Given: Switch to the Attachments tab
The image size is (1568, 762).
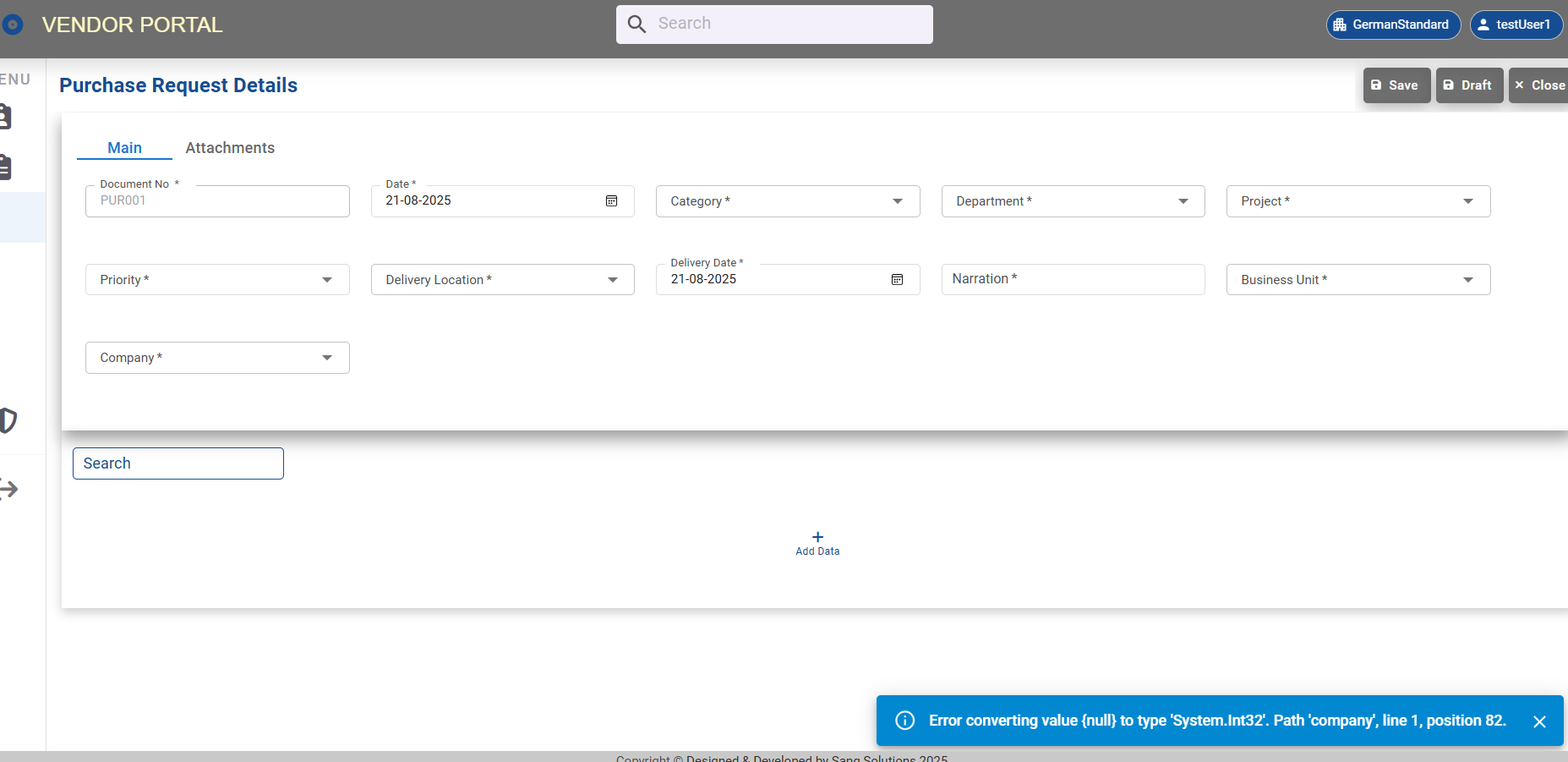Looking at the screenshot, I should 230,148.
